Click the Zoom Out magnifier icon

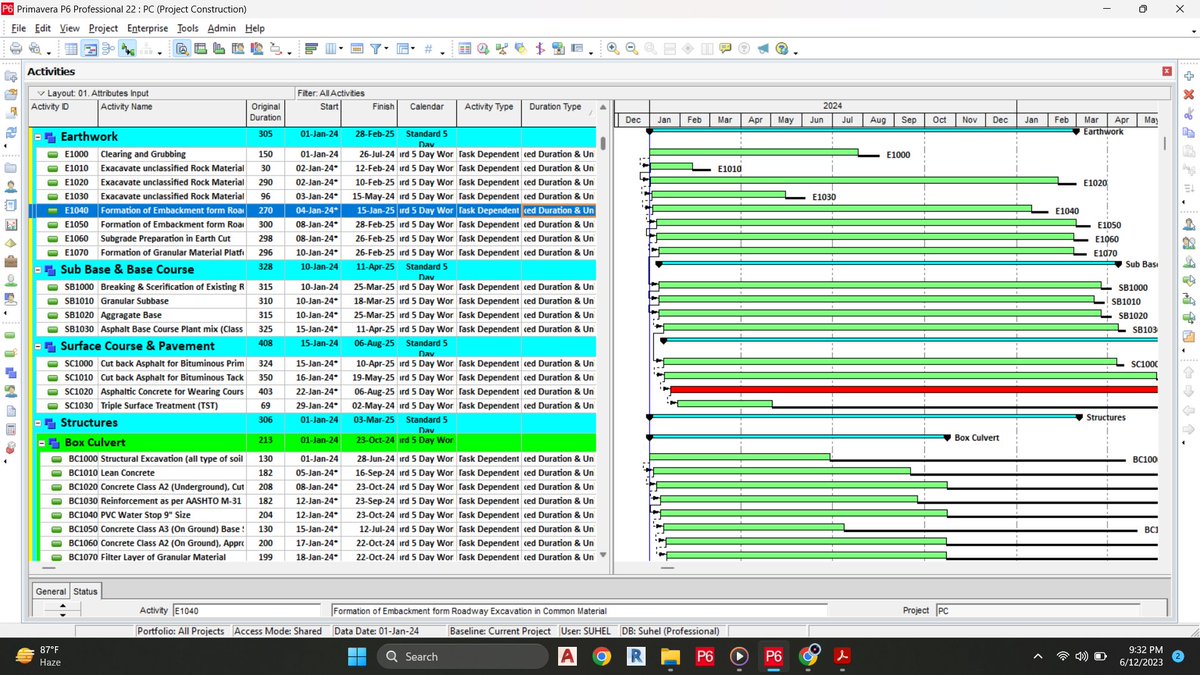(632, 48)
